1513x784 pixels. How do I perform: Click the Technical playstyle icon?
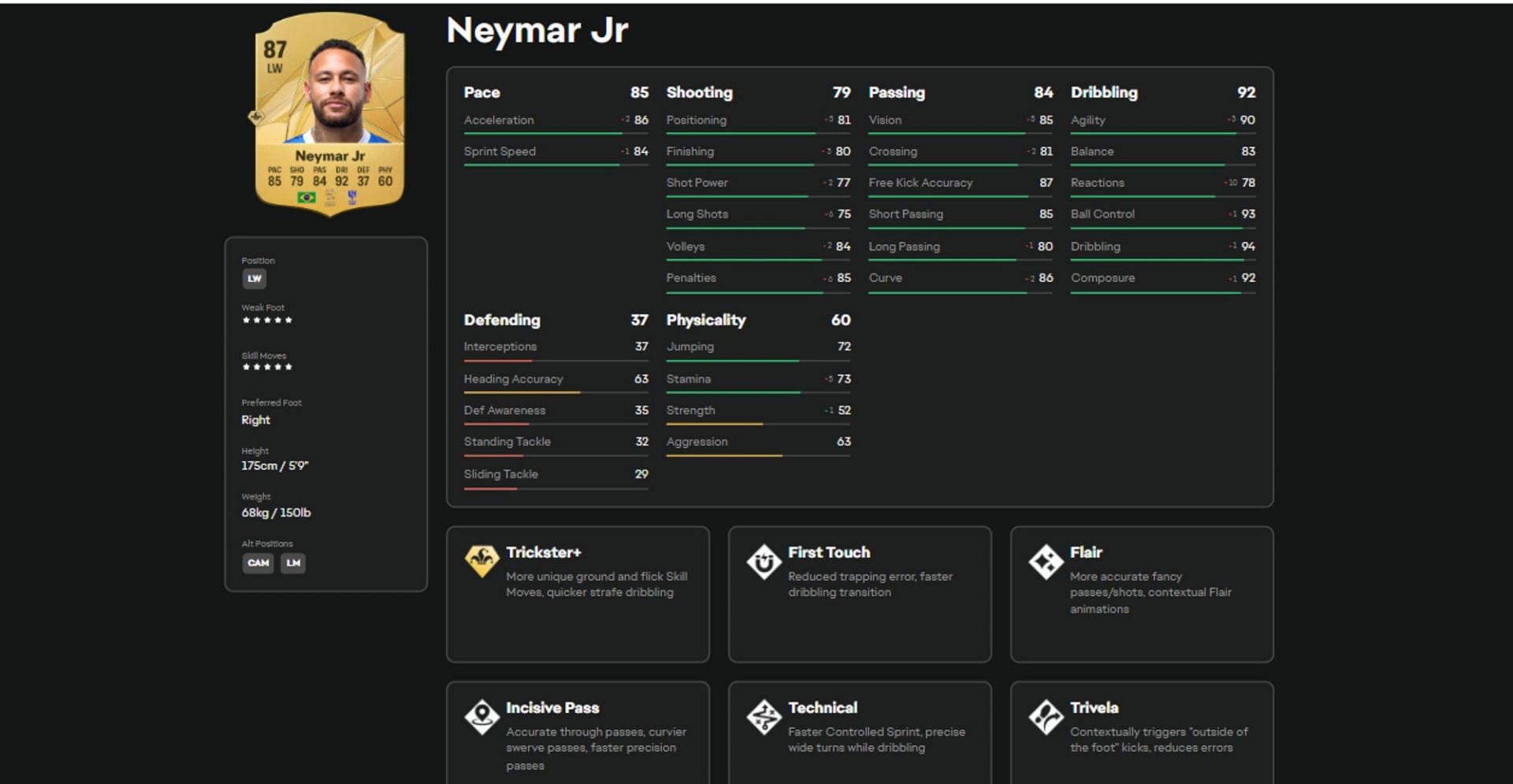click(764, 717)
